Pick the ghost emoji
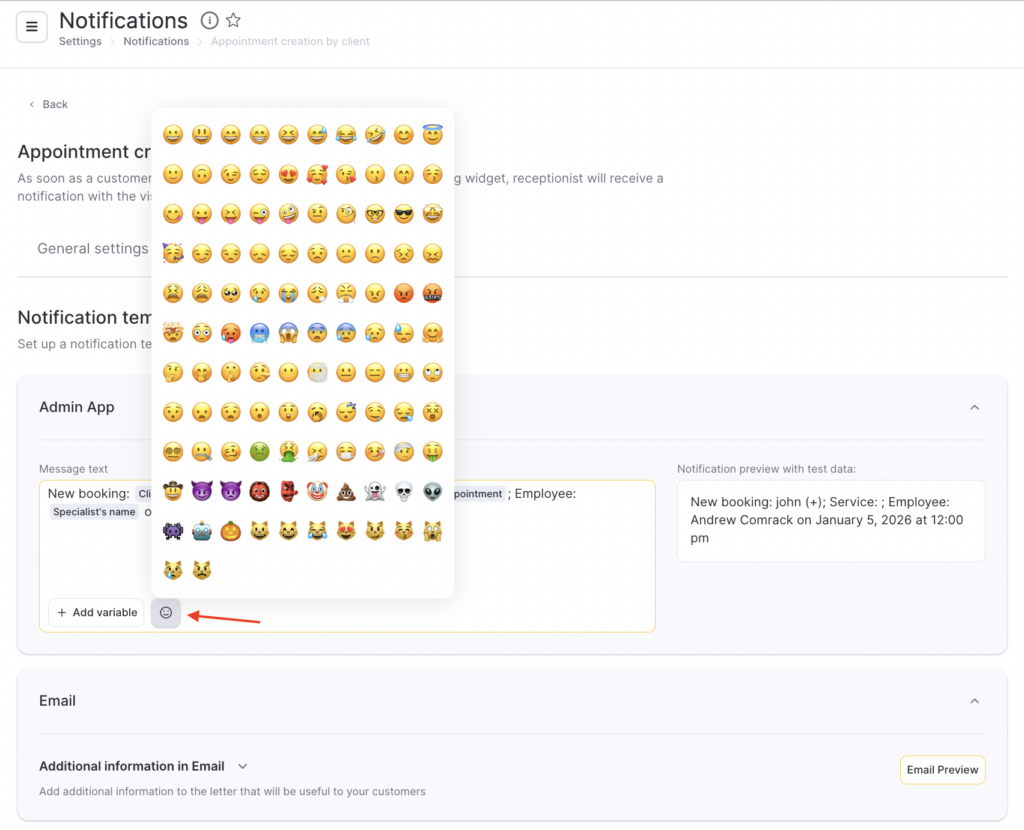This screenshot has height=830, width=1024. pyautogui.click(x=375, y=491)
